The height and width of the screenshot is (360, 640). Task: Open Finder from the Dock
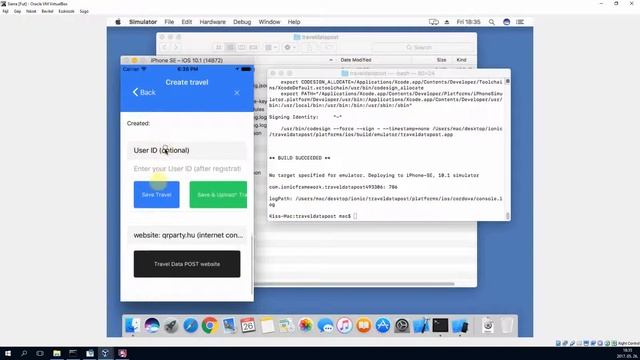pos(132,325)
